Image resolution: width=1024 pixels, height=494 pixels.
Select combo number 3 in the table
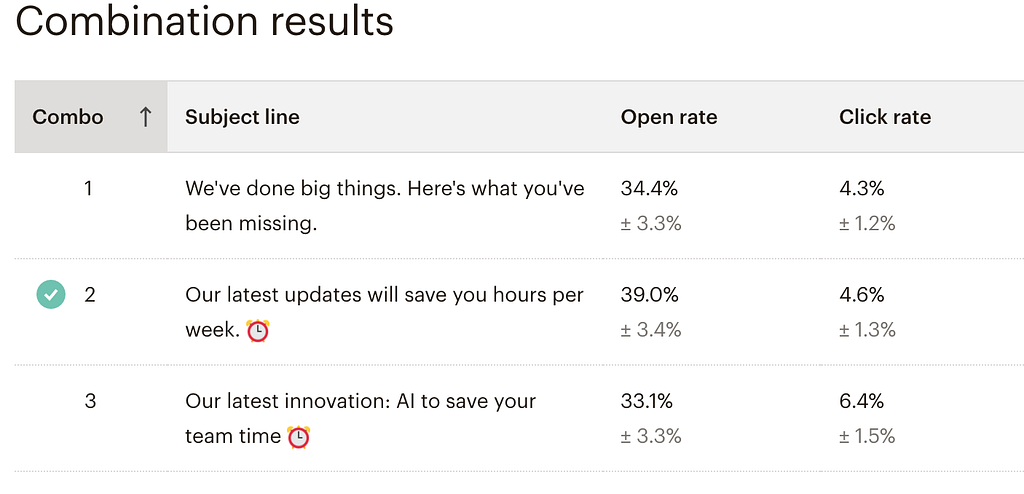coord(90,401)
